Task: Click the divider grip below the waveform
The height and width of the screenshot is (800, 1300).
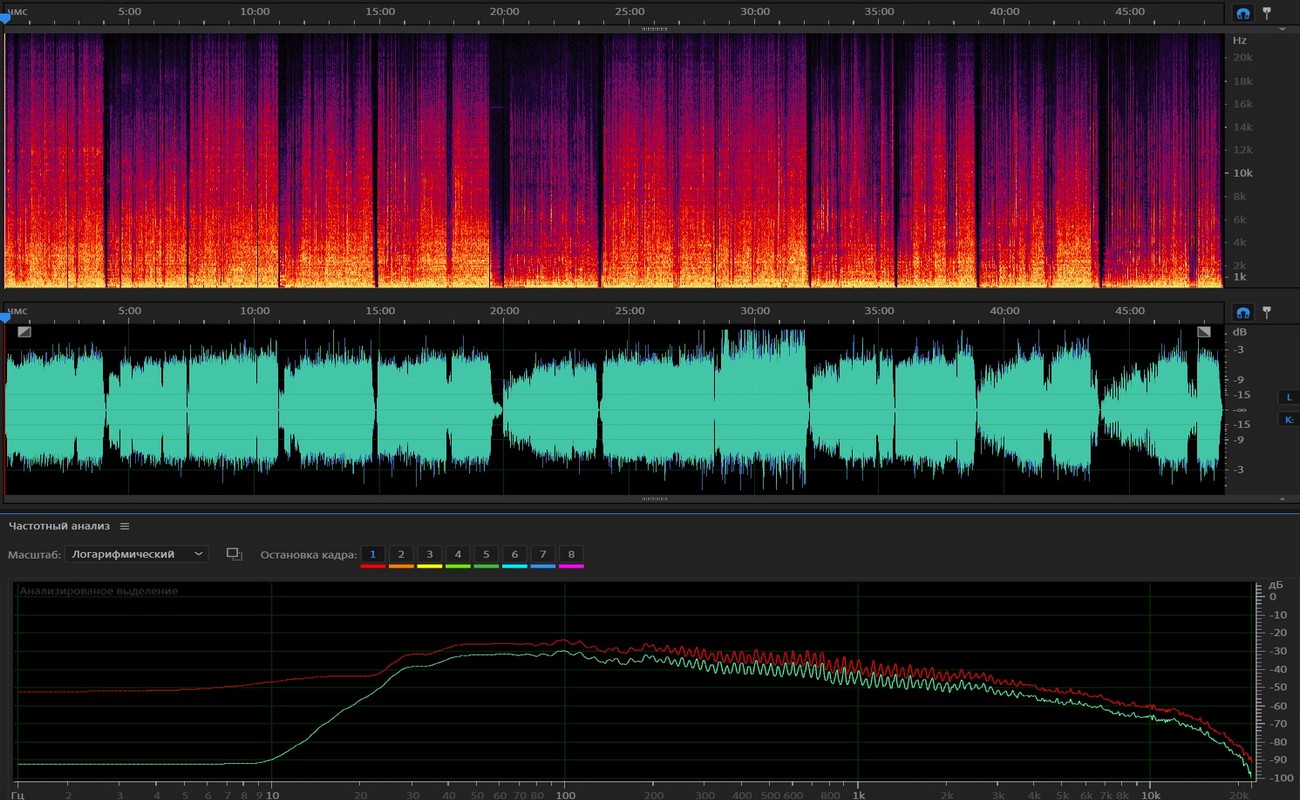Action: click(x=654, y=498)
